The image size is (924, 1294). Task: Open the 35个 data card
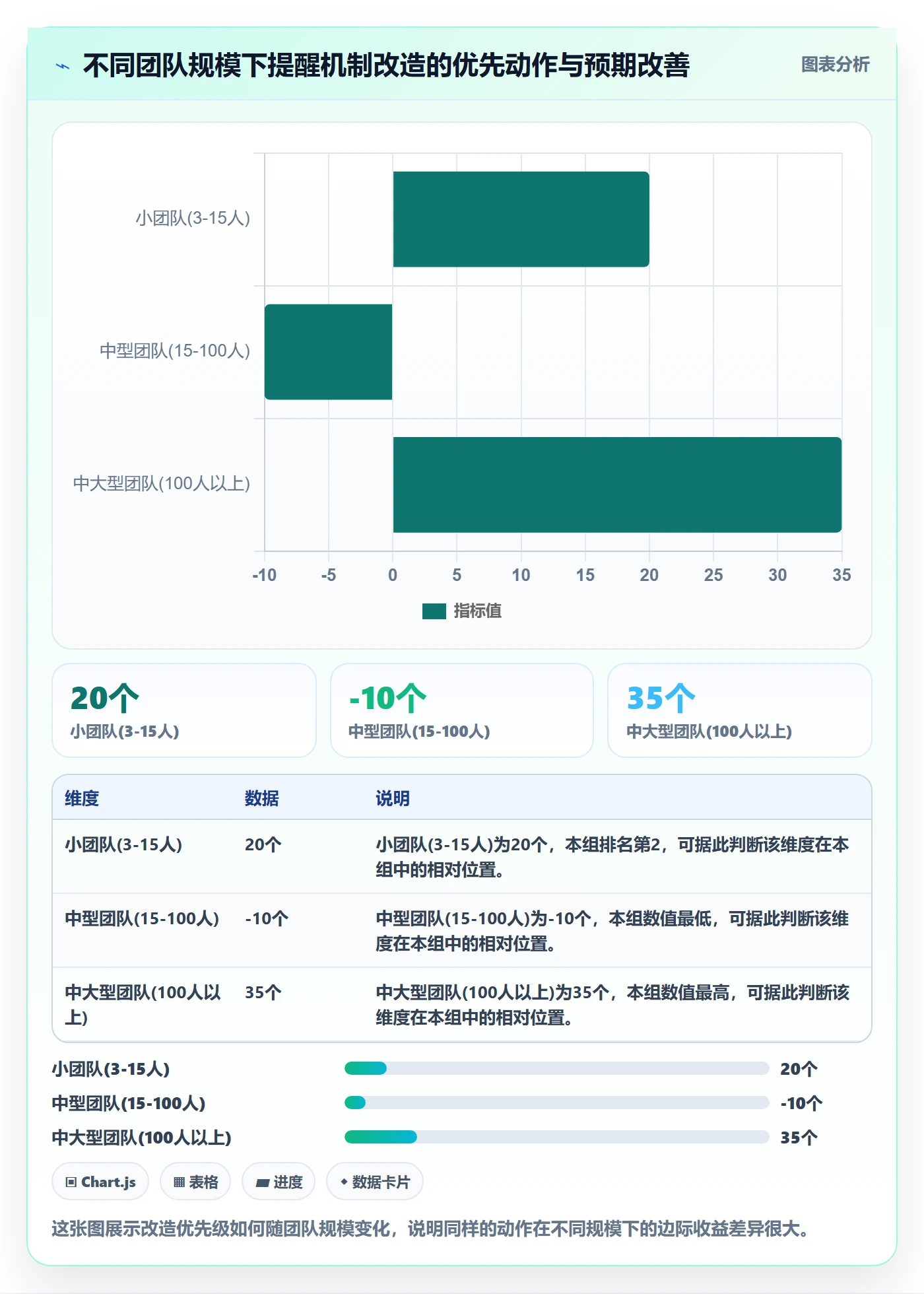(x=740, y=710)
